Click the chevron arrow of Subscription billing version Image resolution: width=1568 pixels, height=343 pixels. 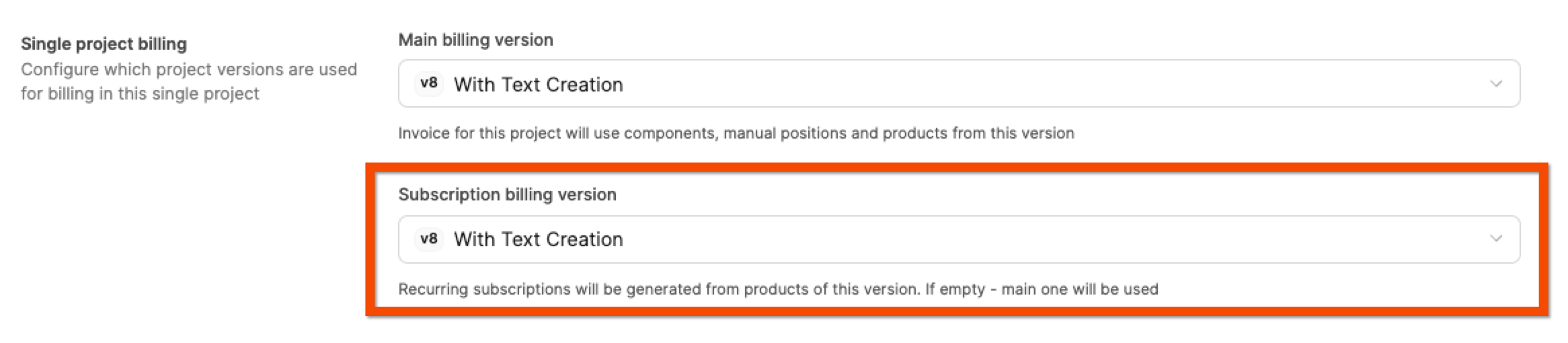[x=1495, y=239]
